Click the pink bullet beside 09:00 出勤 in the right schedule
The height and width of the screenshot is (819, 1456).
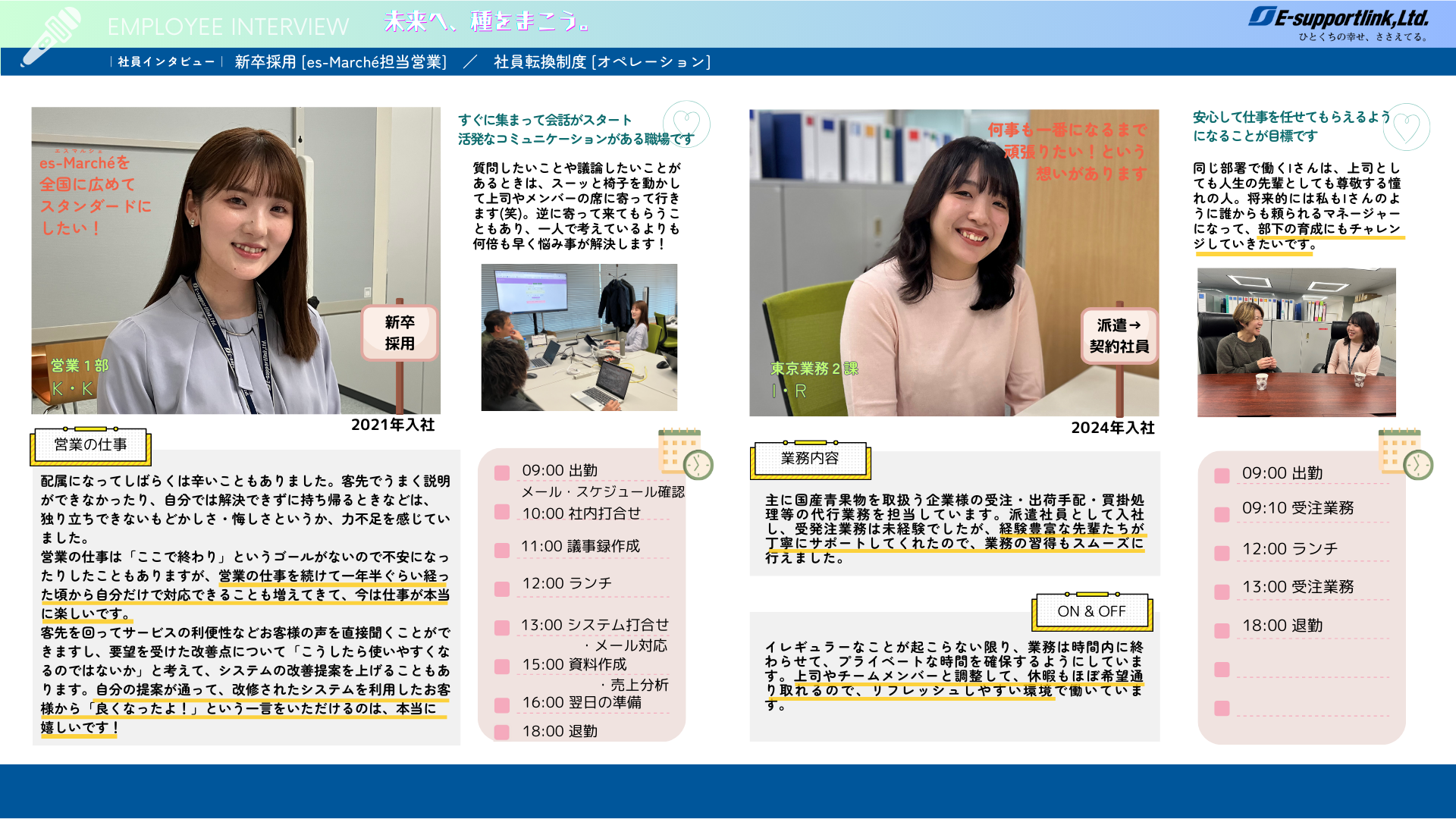pyautogui.click(x=1222, y=476)
